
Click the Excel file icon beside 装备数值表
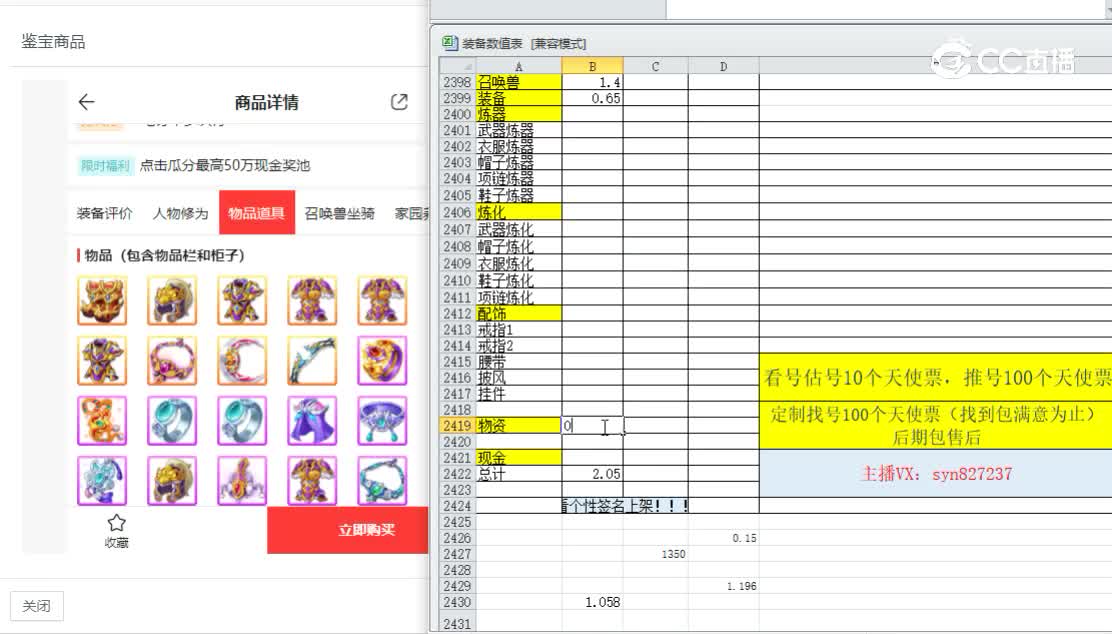[449, 43]
